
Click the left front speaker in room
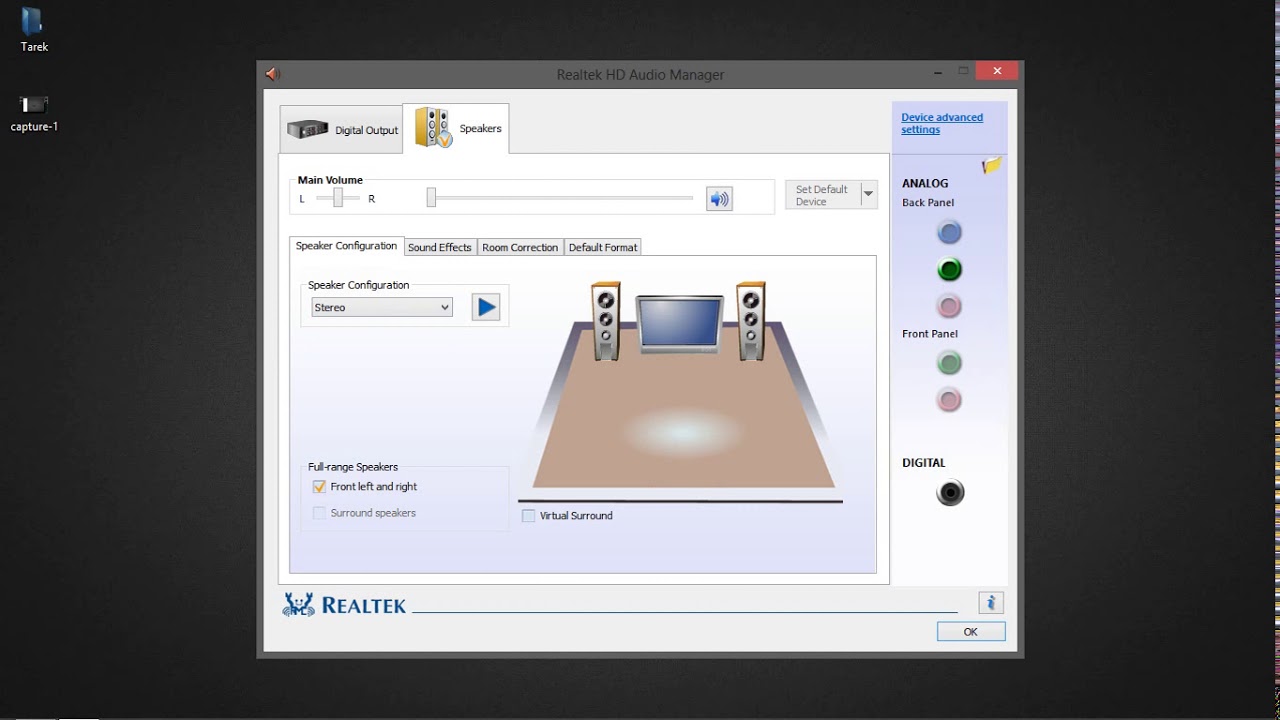(605, 321)
